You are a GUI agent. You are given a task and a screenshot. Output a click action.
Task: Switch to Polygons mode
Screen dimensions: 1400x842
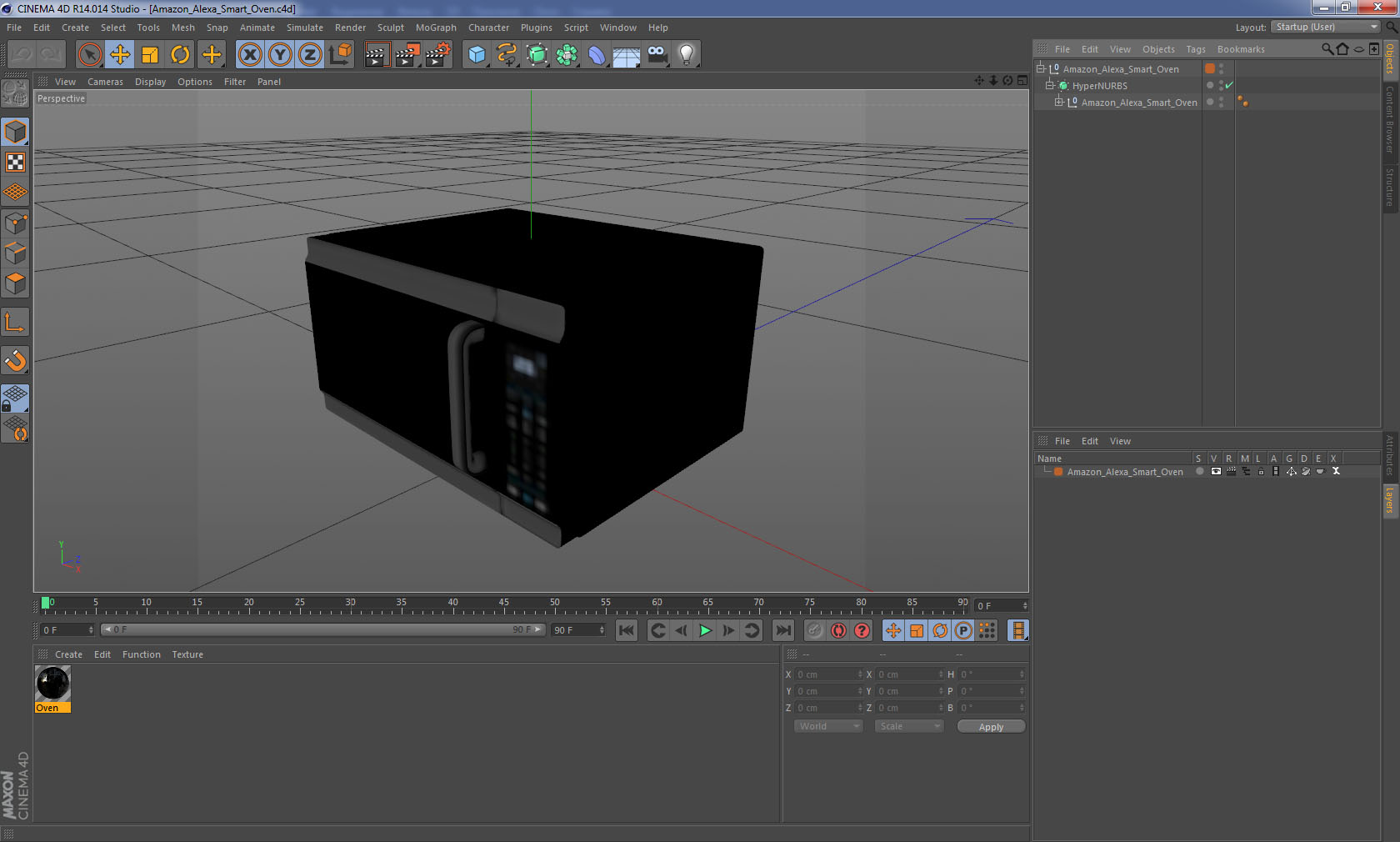pyautogui.click(x=16, y=283)
